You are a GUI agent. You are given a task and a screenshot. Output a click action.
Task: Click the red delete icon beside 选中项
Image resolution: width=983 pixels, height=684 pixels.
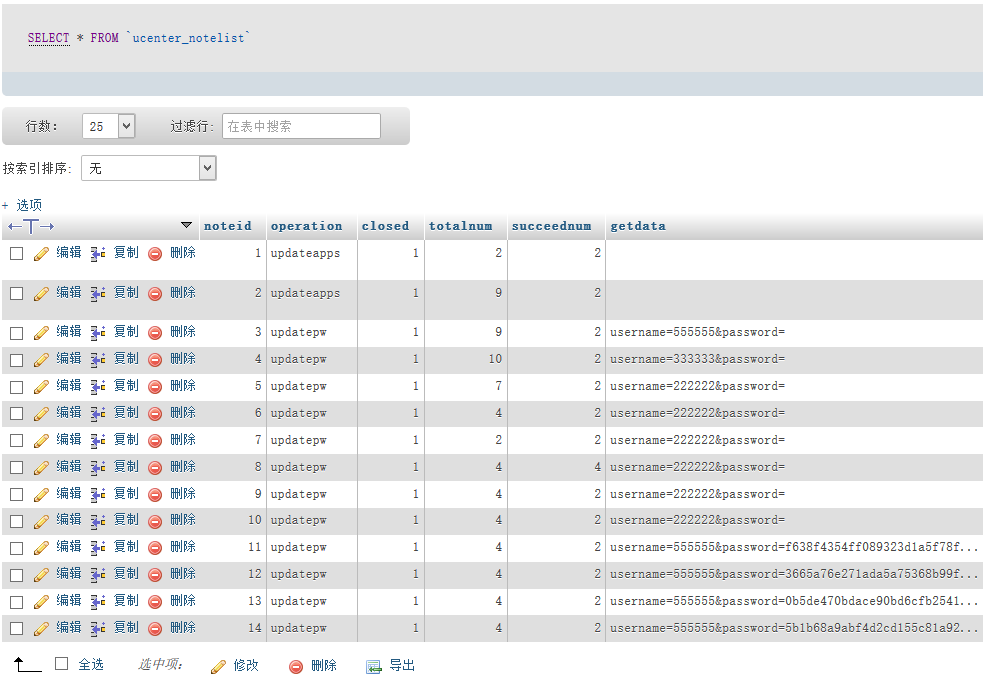click(x=296, y=667)
